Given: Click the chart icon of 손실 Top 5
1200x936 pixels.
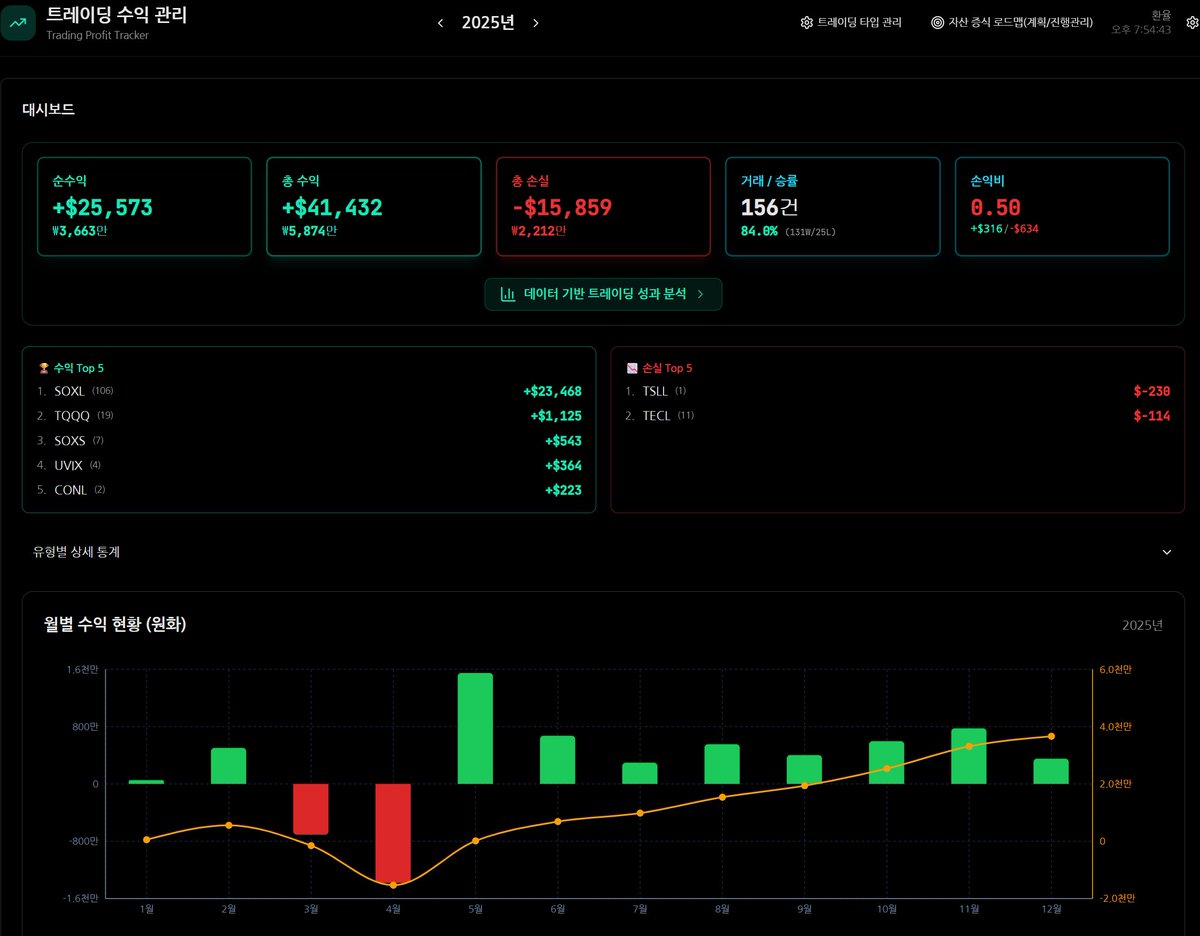Looking at the screenshot, I should (x=631, y=368).
